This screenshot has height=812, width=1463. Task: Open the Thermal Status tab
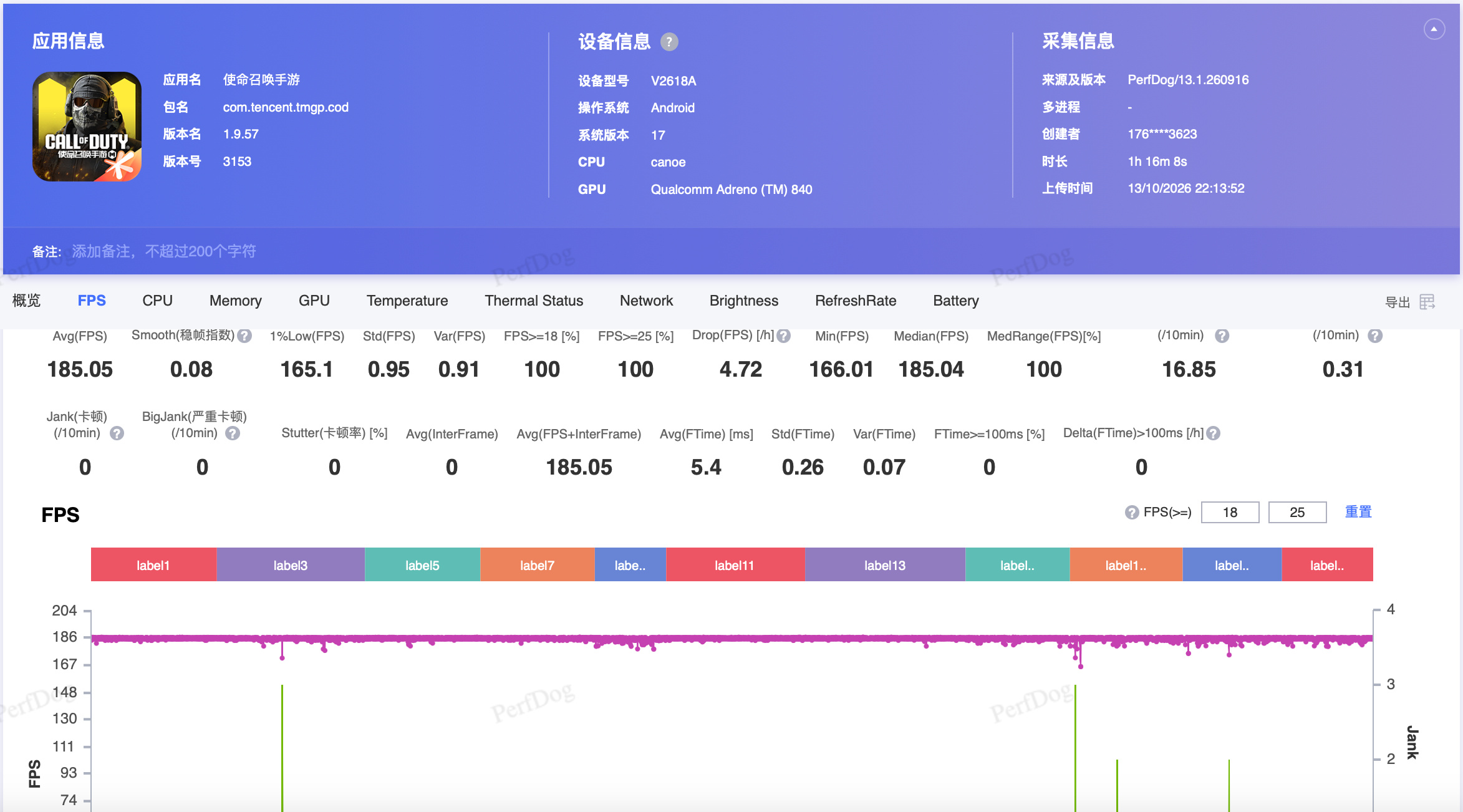pos(534,301)
